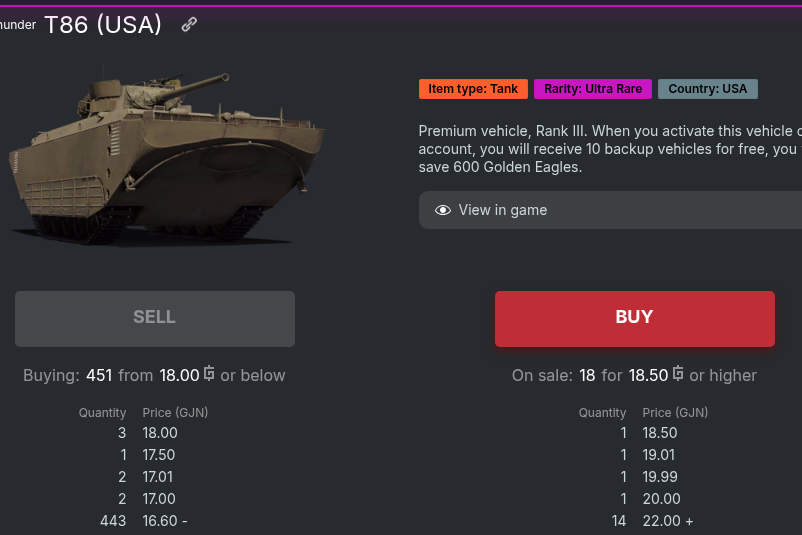The height and width of the screenshot is (535, 802).
Task: Select the Item type: Tank tag
Action: pos(473,89)
